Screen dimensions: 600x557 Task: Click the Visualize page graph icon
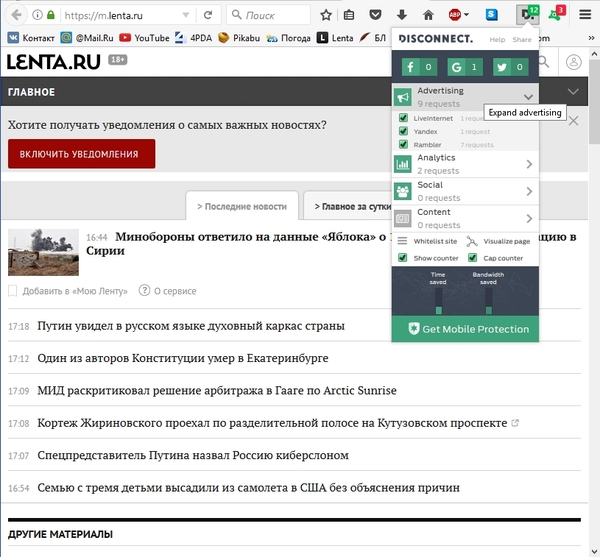472,241
